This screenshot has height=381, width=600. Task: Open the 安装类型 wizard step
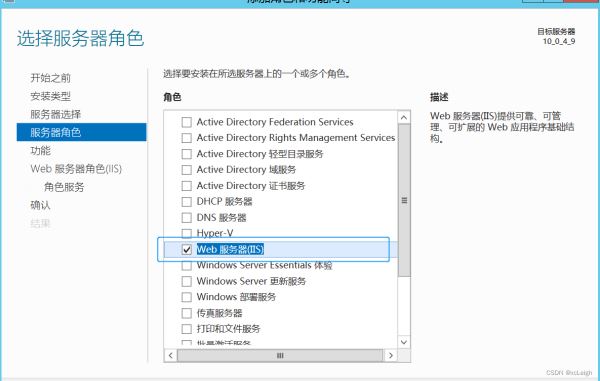coord(51,96)
